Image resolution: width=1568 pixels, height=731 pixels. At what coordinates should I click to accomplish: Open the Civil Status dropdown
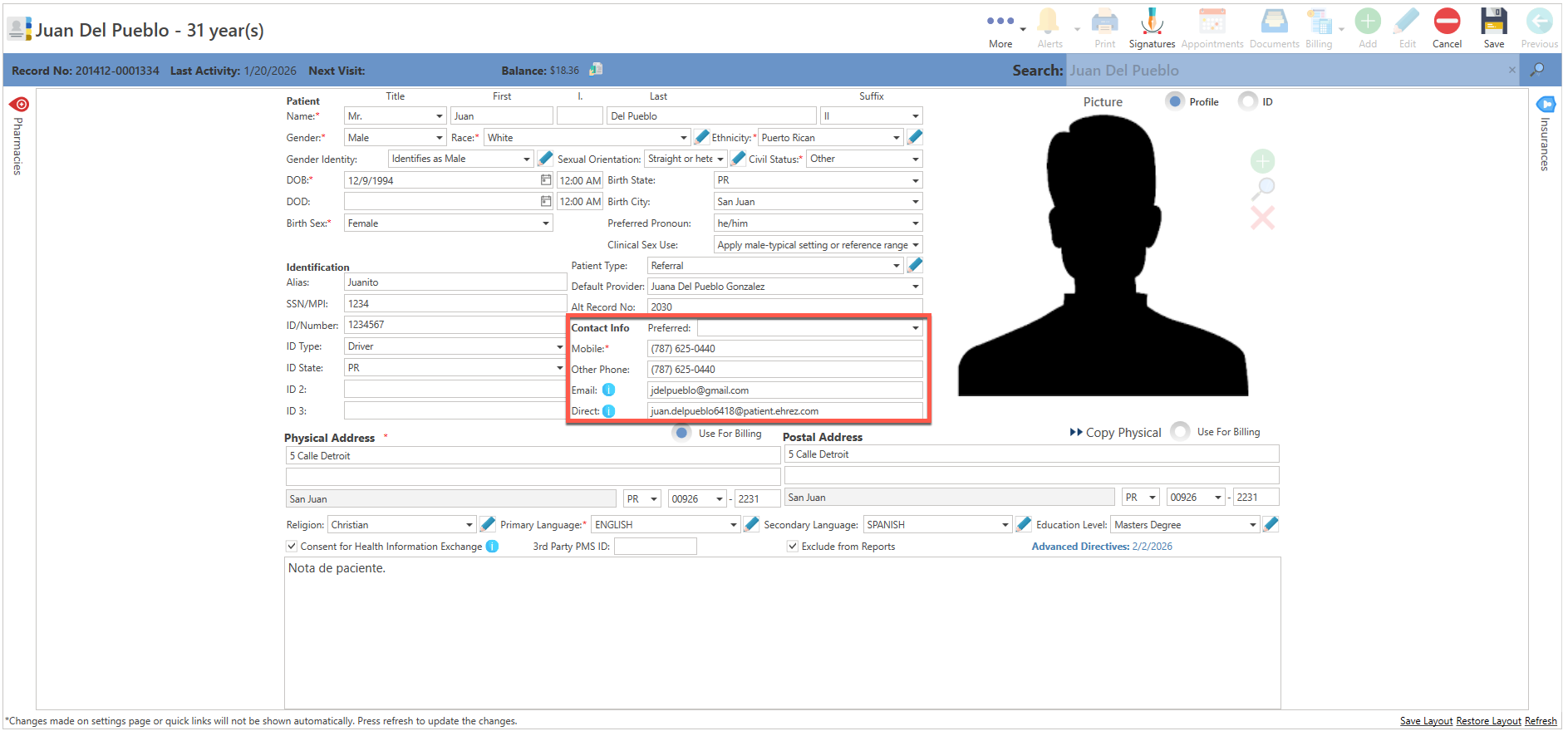click(x=864, y=159)
